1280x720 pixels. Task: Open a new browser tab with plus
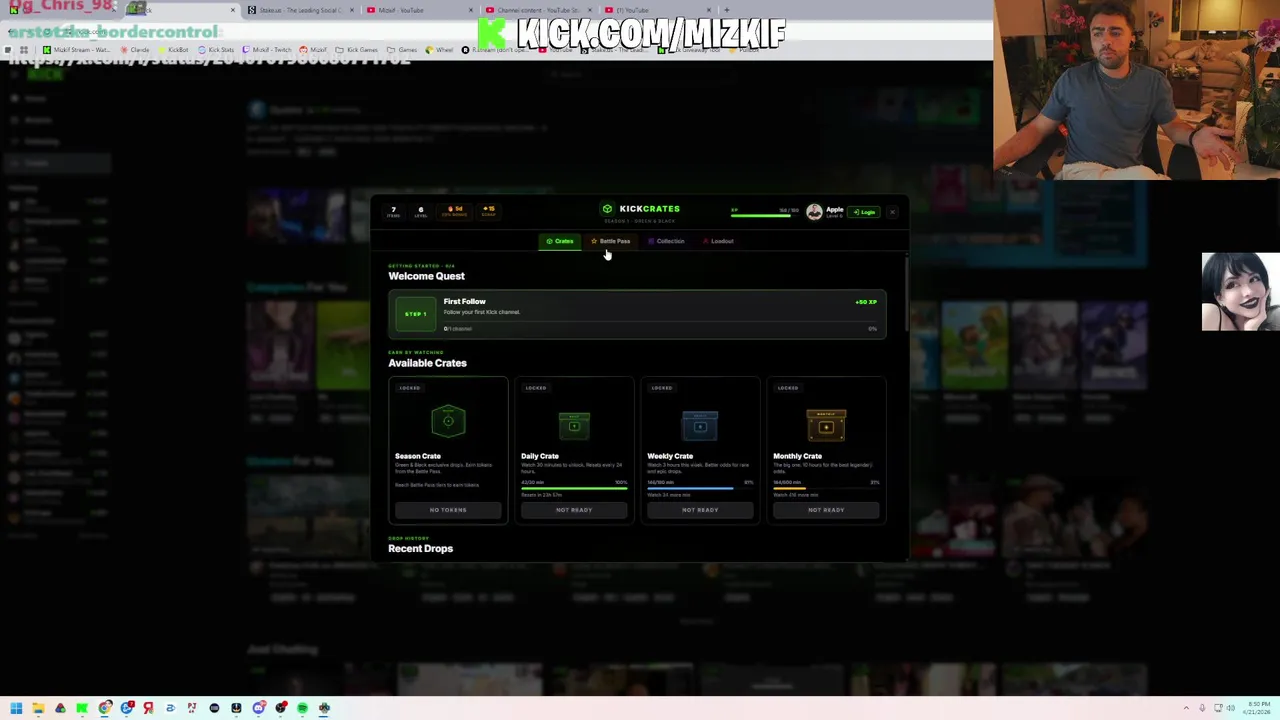tap(727, 10)
